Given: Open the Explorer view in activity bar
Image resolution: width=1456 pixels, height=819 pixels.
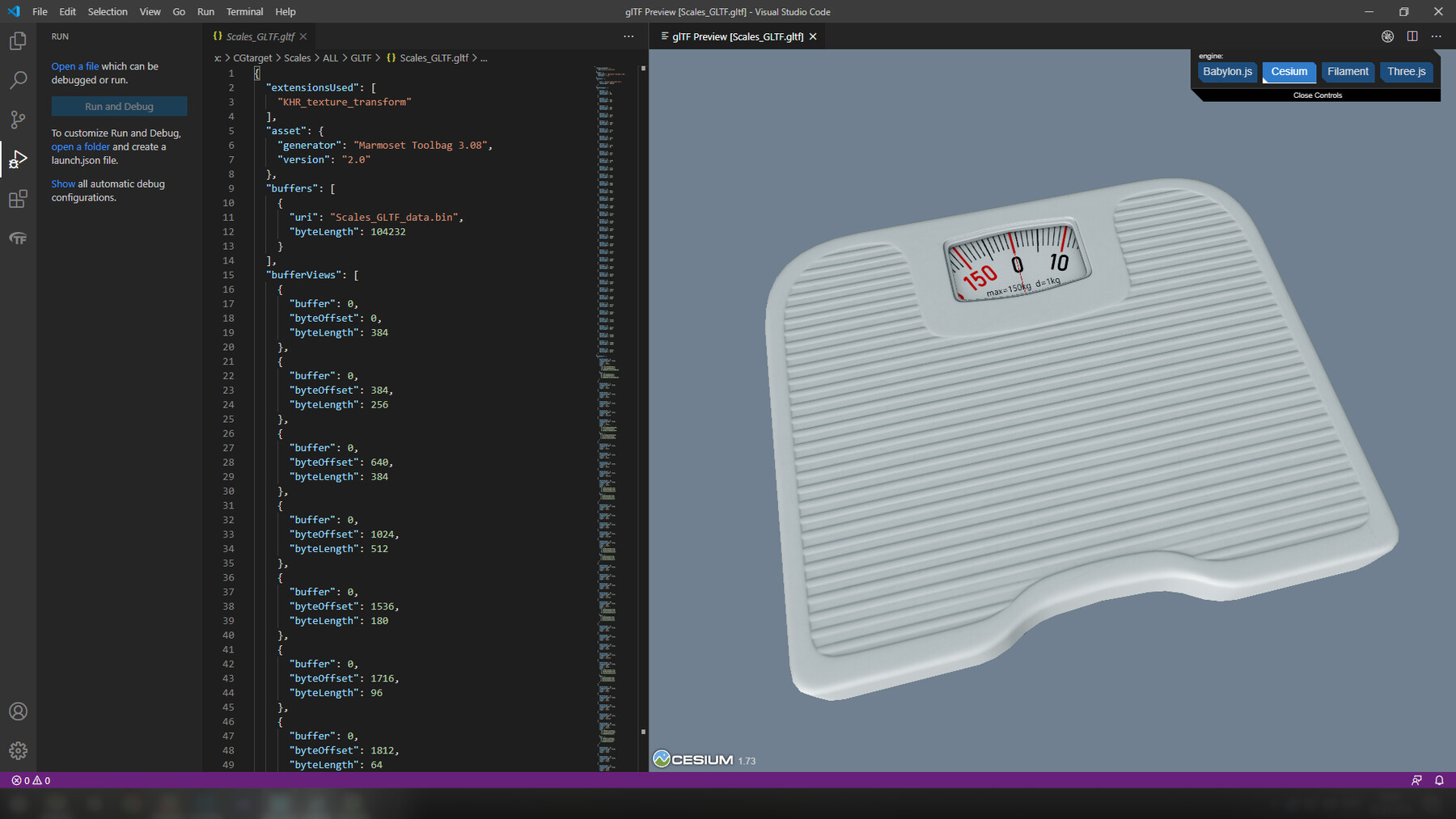Looking at the screenshot, I should coord(18,40).
